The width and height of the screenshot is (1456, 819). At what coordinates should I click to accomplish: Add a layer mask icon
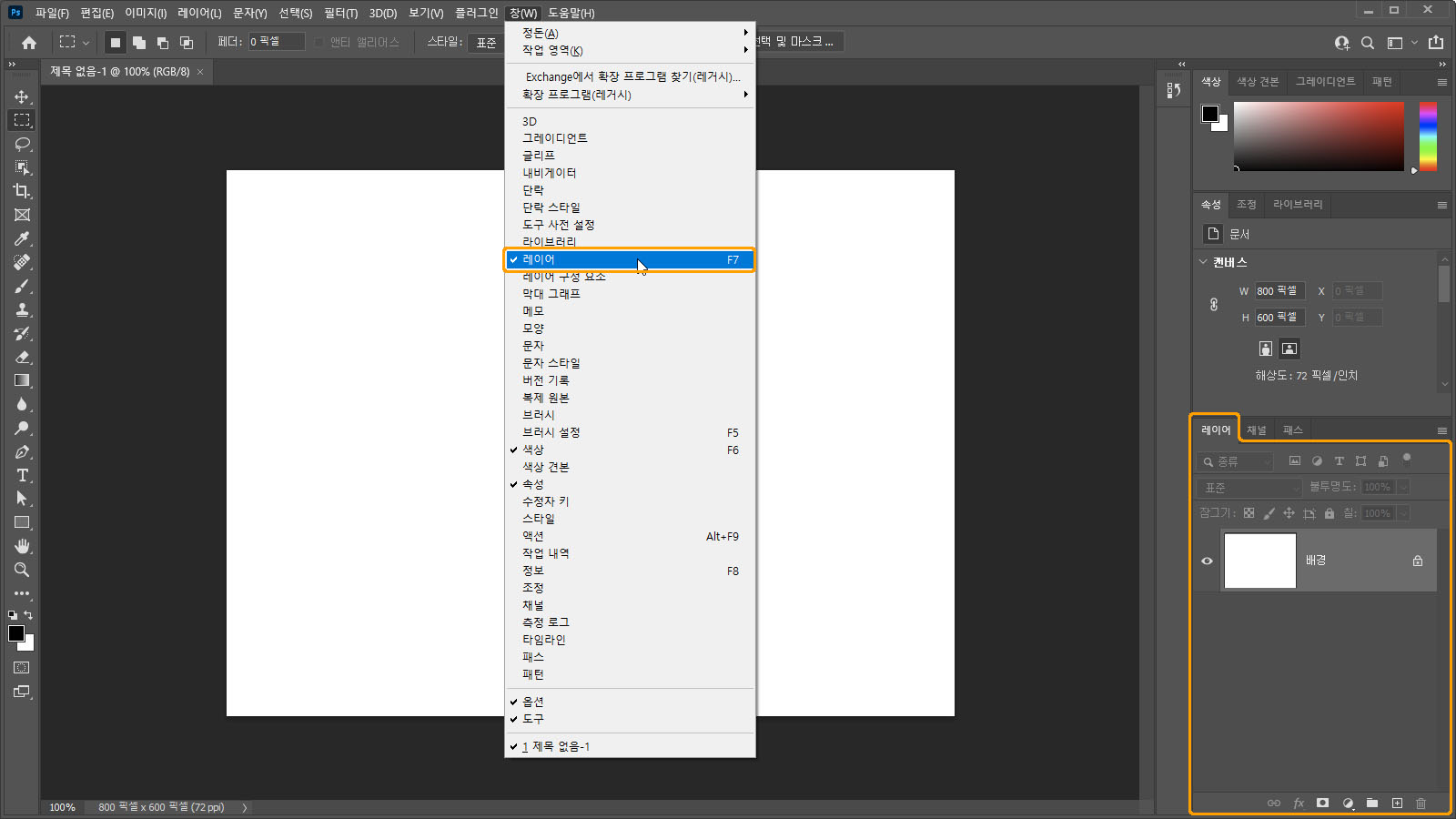(1322, 803)
